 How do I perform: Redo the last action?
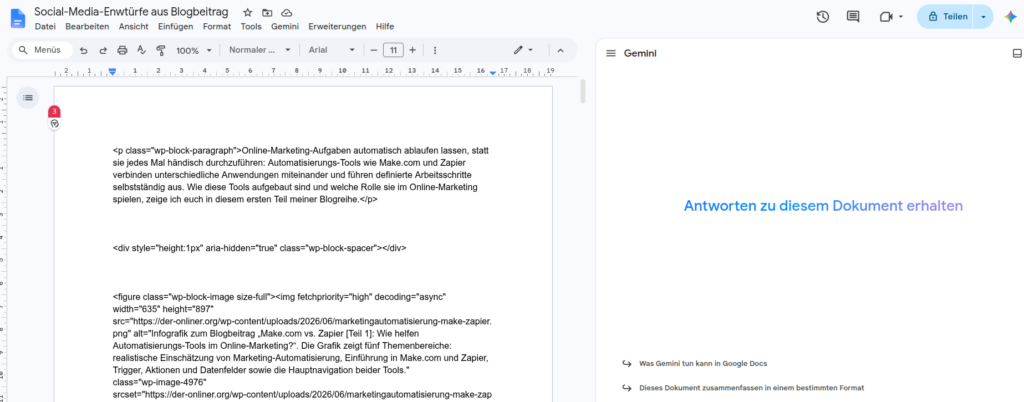[103, 50]
